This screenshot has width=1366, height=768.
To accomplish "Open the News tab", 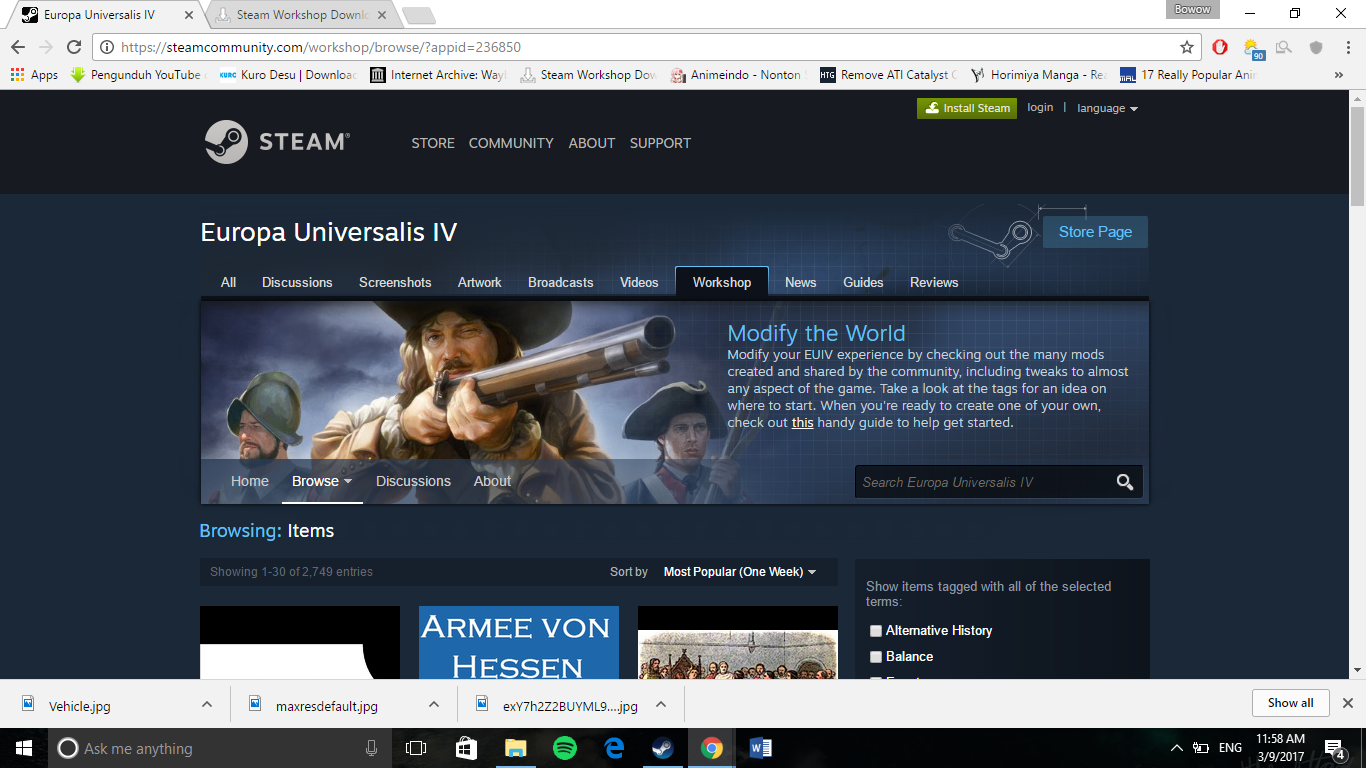I will point(800,282).
